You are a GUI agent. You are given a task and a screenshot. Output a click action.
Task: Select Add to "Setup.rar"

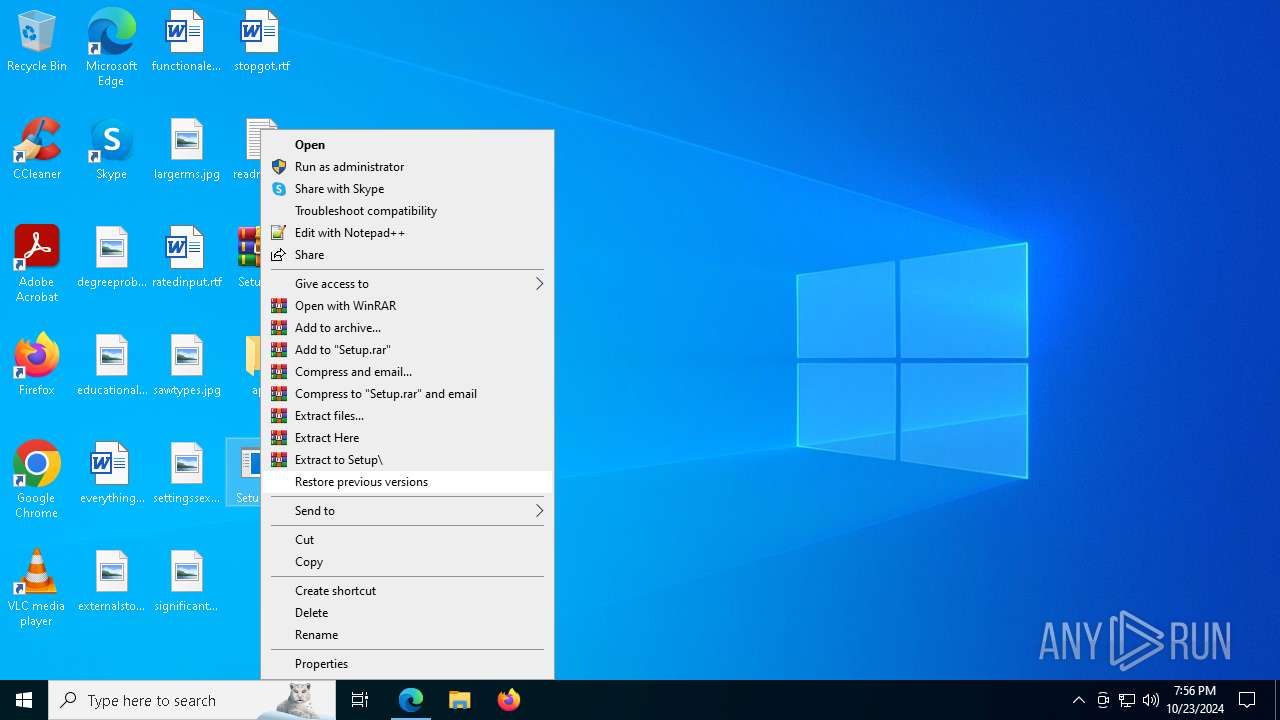(408, 350)
